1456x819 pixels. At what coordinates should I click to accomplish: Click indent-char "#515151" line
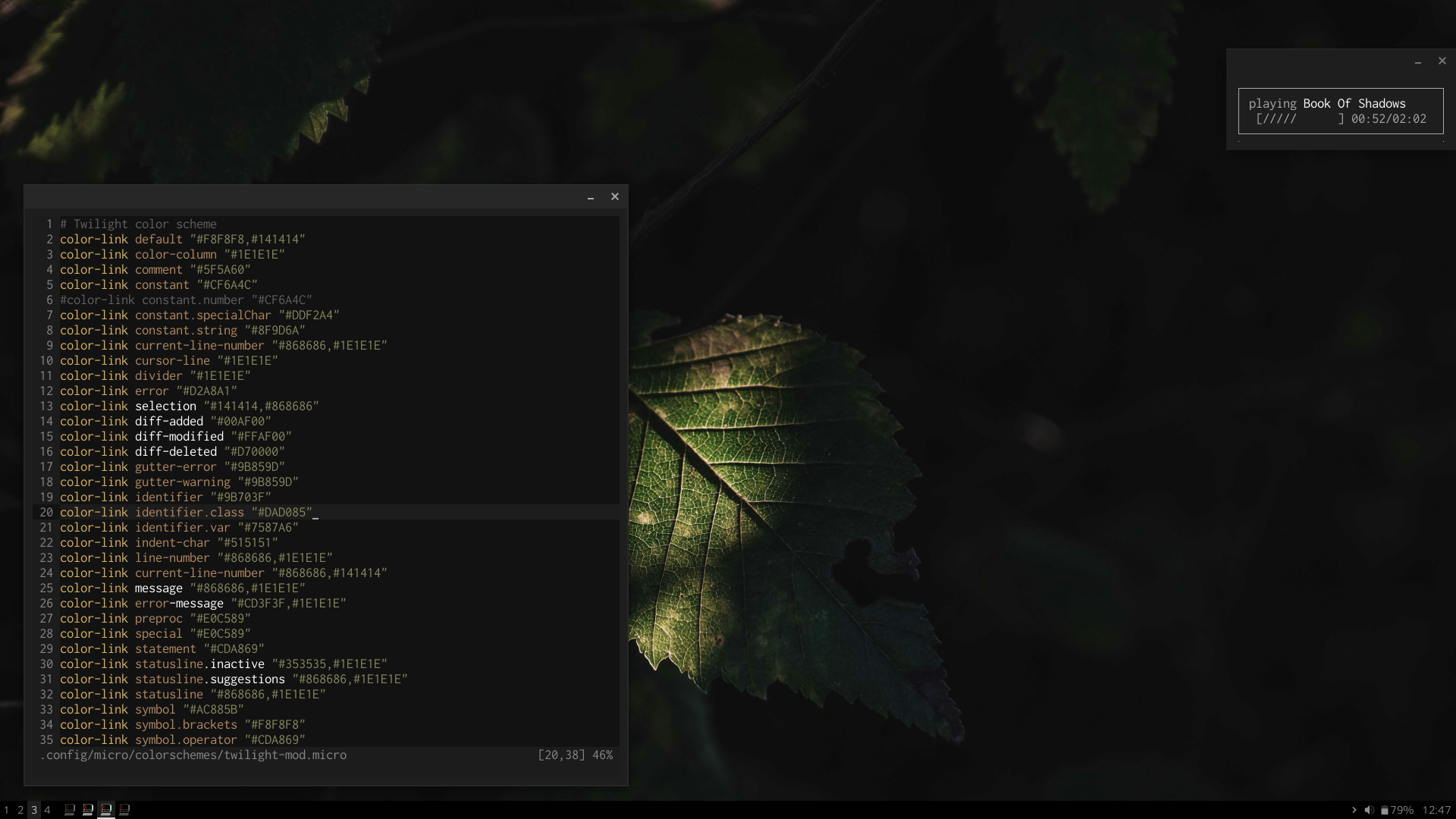coord(169,543)
